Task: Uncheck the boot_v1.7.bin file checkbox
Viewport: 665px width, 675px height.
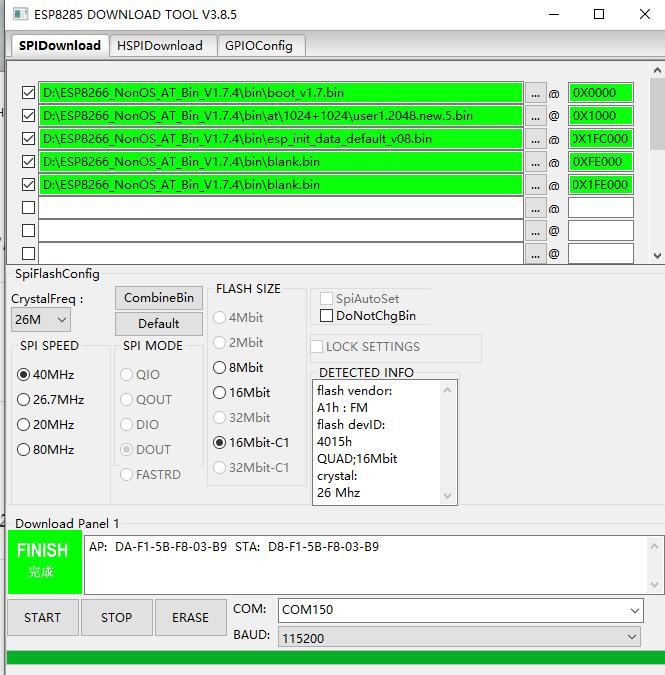Action: pos(28,93)
